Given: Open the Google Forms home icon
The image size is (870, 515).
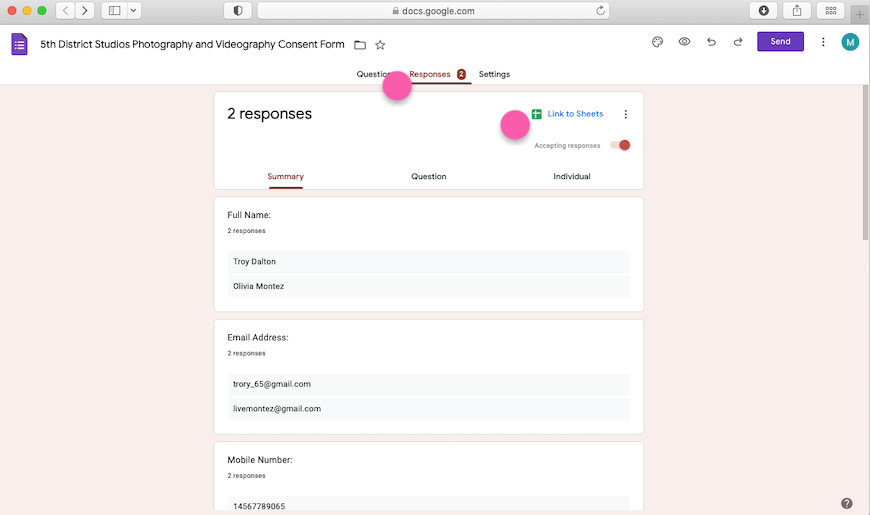Looking at the screenshot, I should coord(19,44).
